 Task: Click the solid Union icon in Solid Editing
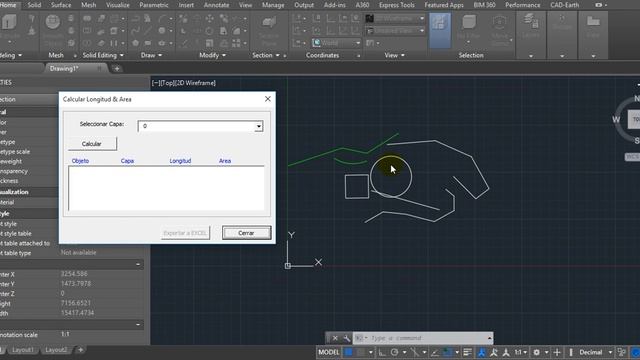(x=87, y=18)
